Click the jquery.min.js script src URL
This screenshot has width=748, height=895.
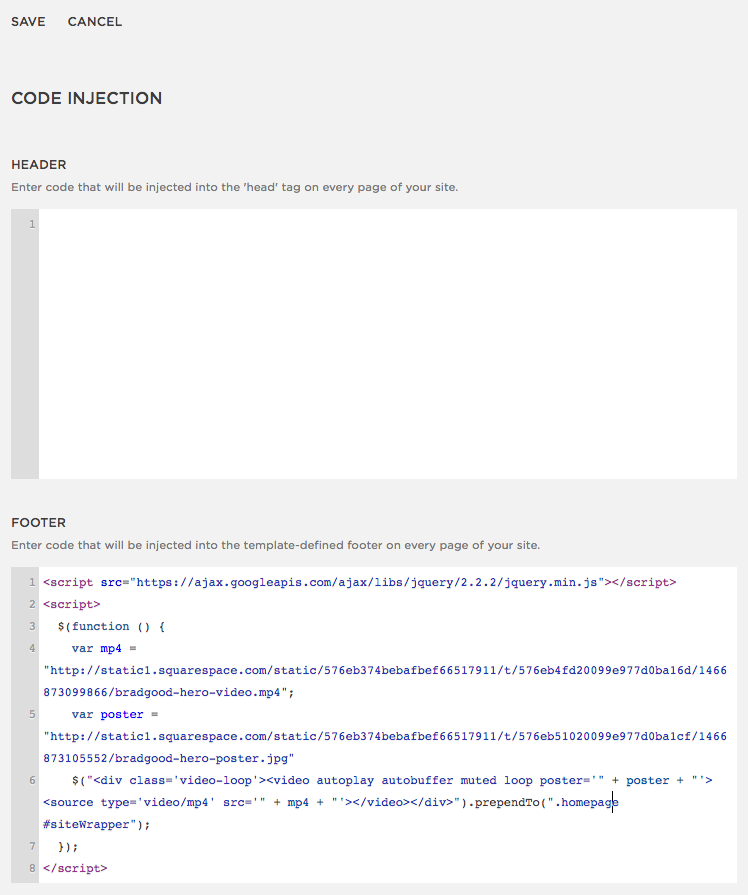[x=367, y=582]
